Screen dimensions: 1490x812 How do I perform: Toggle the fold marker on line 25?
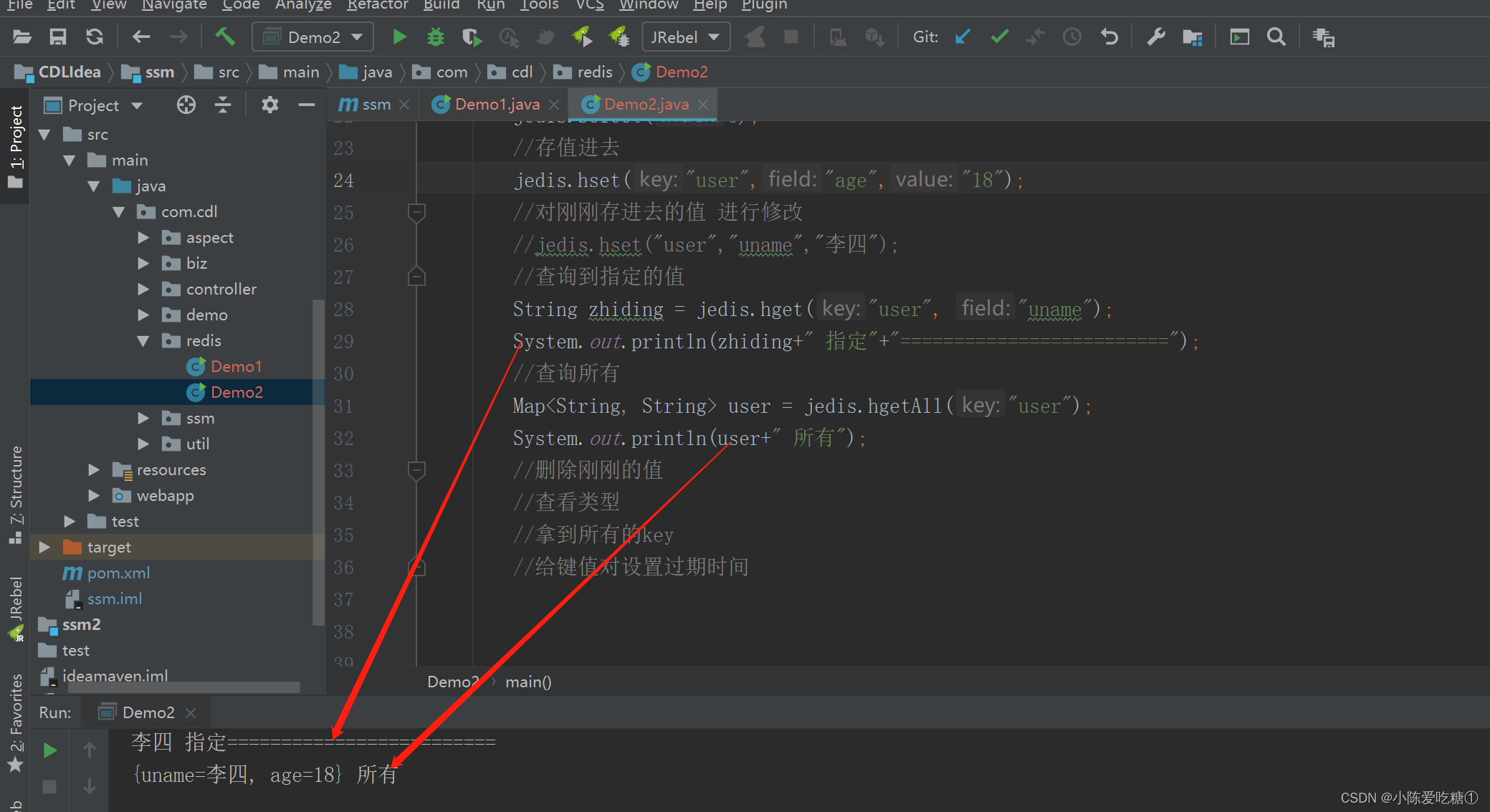click(416, 212)
